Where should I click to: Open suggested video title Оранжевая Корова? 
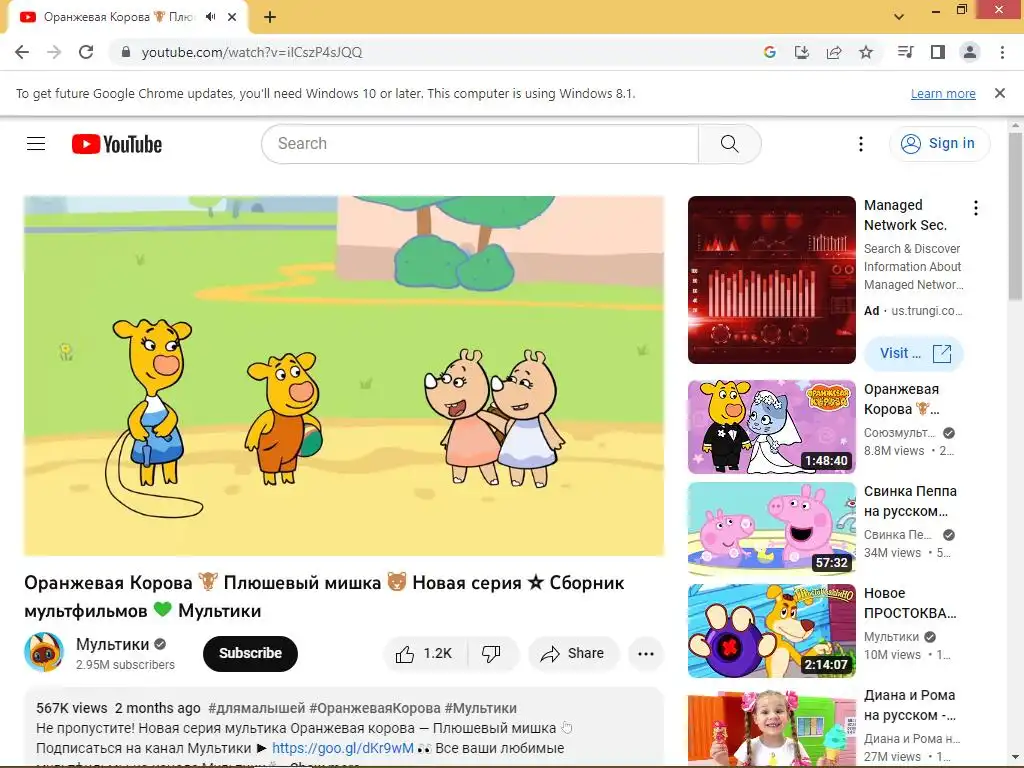902,399
